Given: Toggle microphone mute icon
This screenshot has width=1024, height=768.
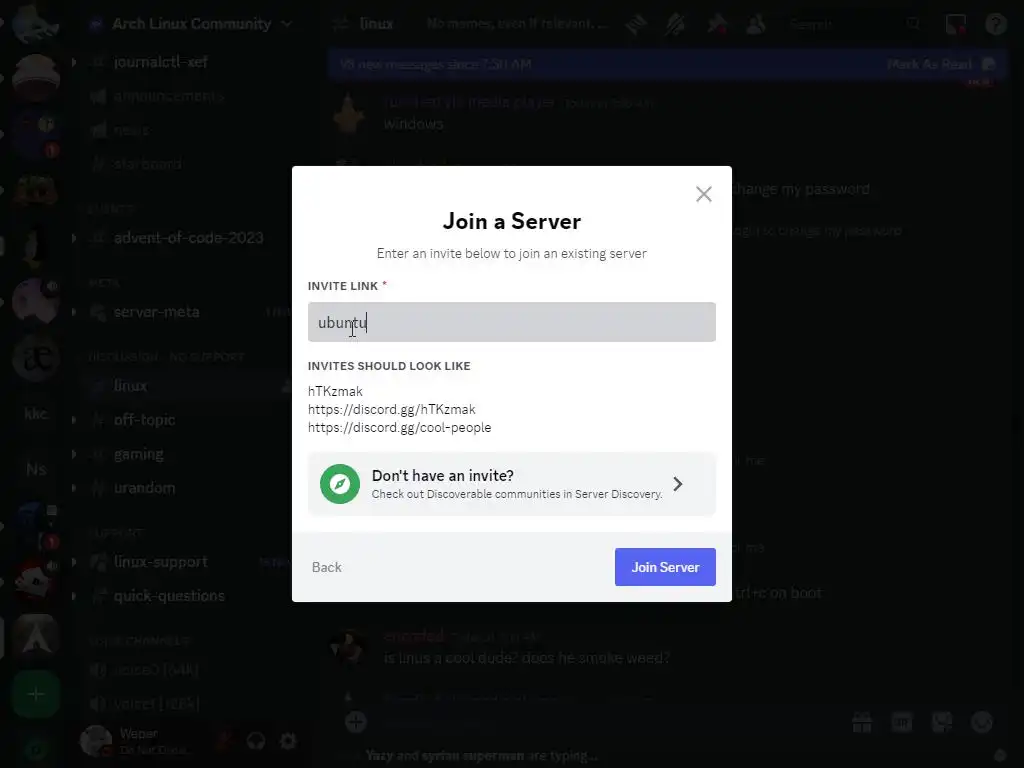Looking at the screenshot, I should click(x=224, y=741).
